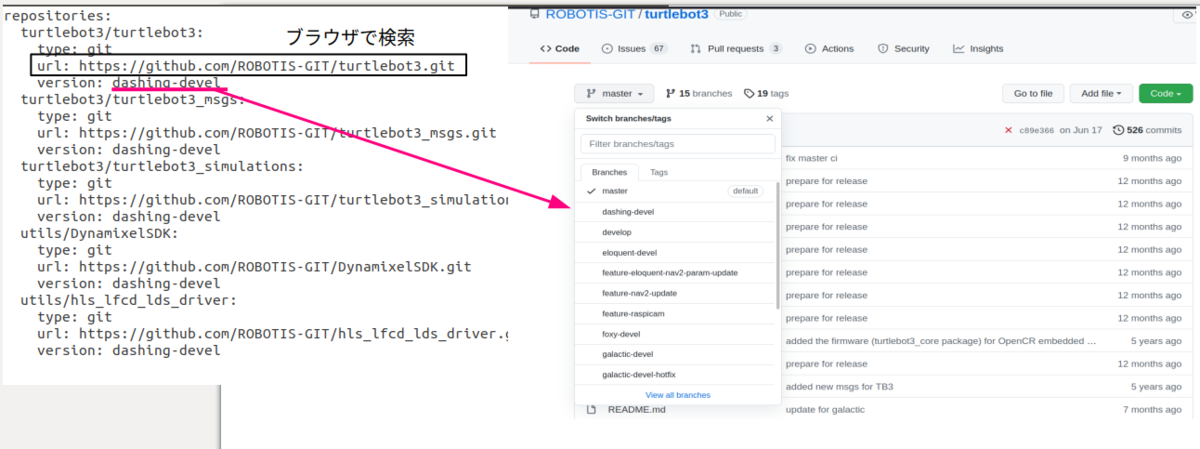Image resolution: width=1200 pixels, height=449 pixels.
Task: Click the Insights tab's graph icon
Action: (959, 48)
